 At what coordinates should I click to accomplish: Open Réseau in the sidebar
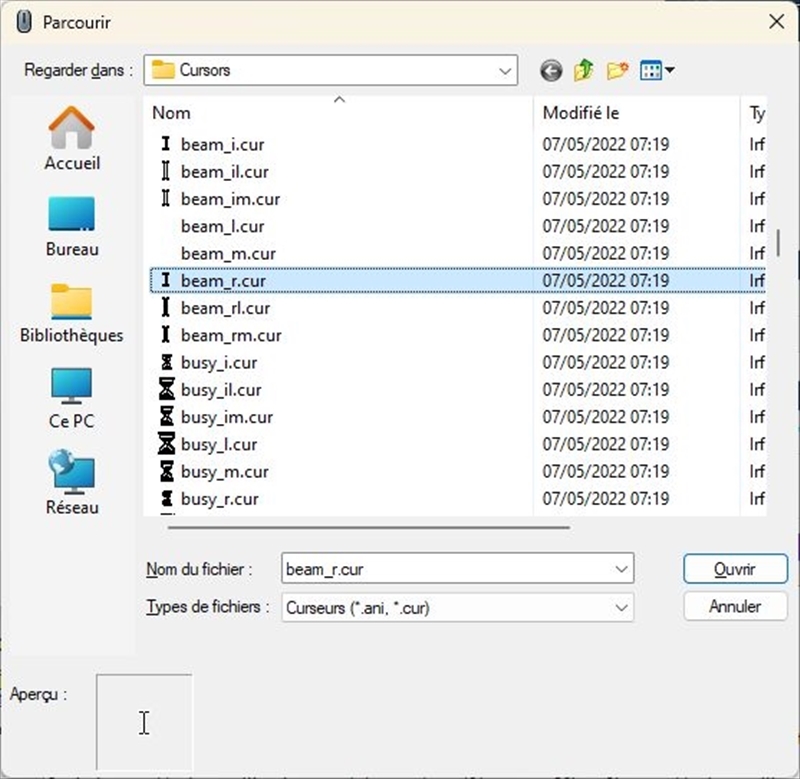point(72,484)
